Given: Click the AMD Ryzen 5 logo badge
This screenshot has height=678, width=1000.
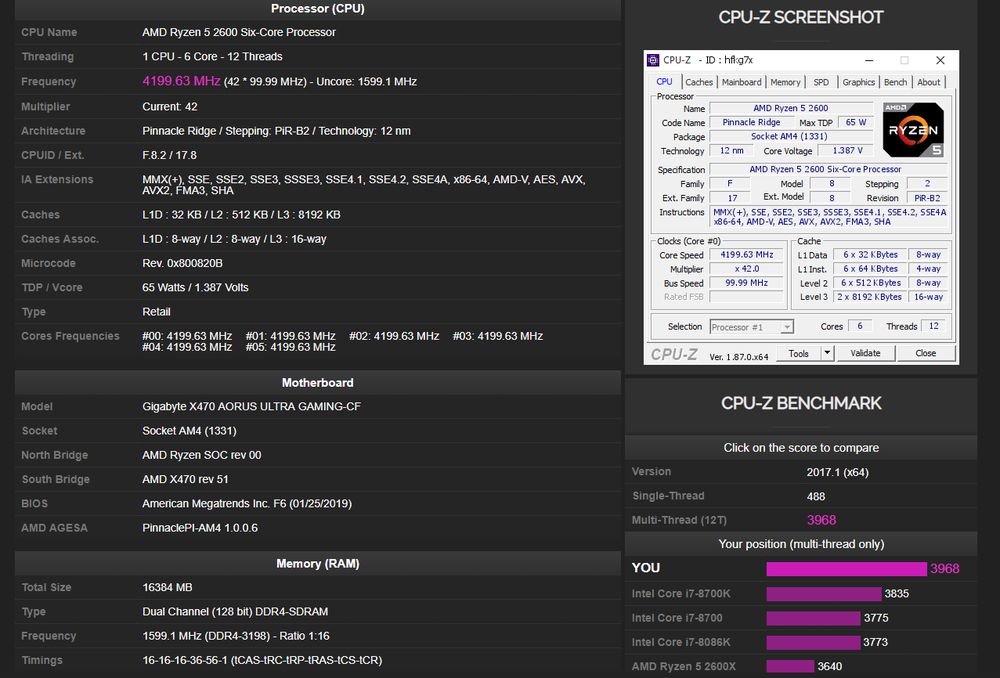Looking at the screenshot, I should 914,130.
